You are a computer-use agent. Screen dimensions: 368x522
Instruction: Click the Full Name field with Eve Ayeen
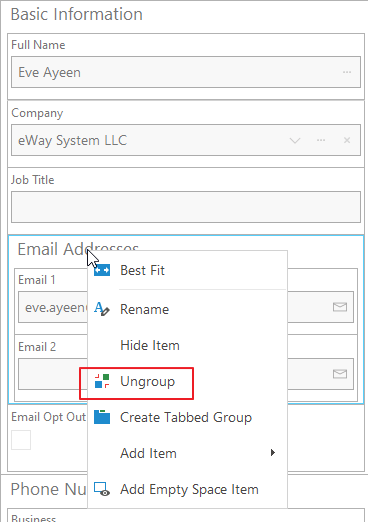tap(186, 72)
